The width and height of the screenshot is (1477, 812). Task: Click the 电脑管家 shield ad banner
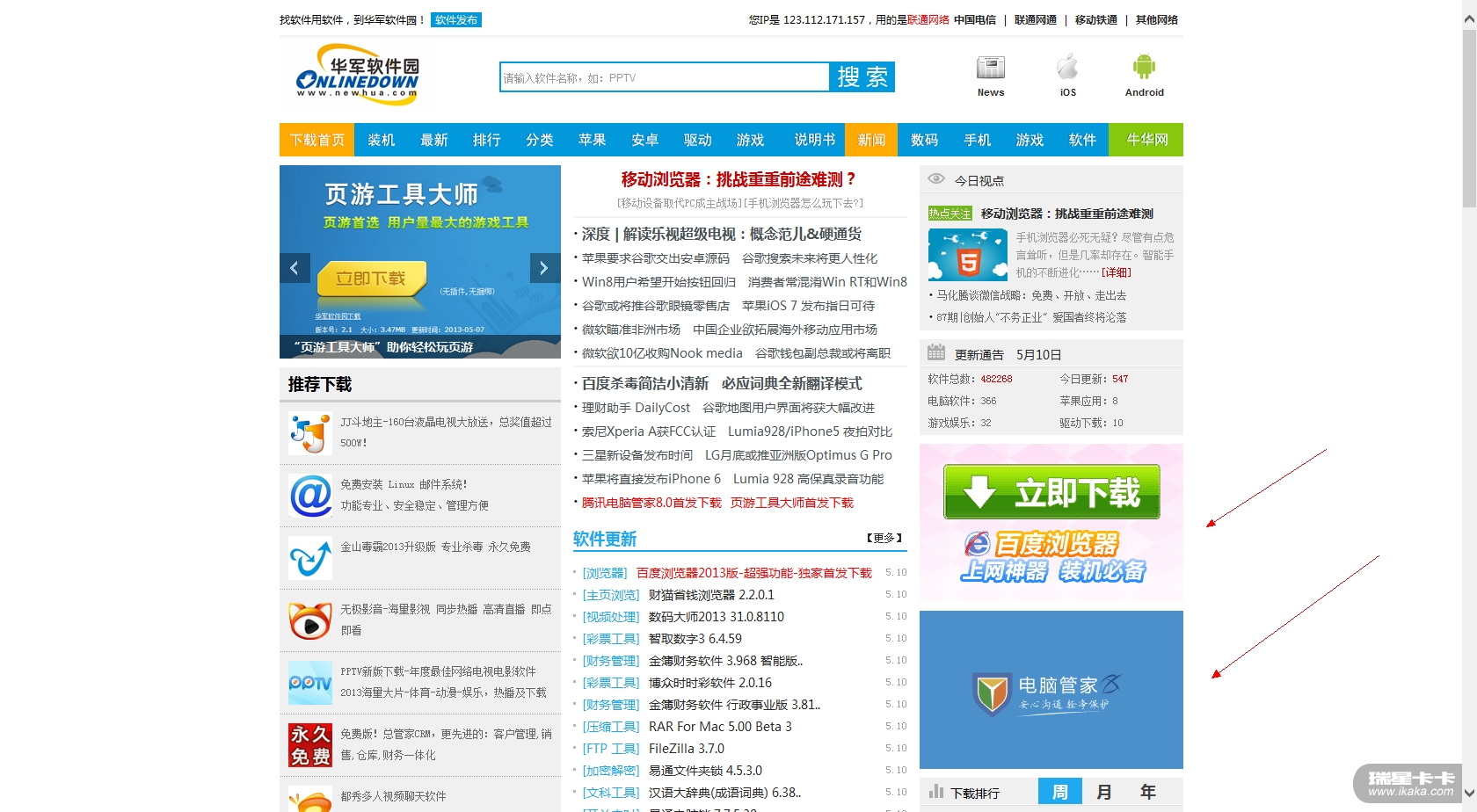(x=1051, y=690)
